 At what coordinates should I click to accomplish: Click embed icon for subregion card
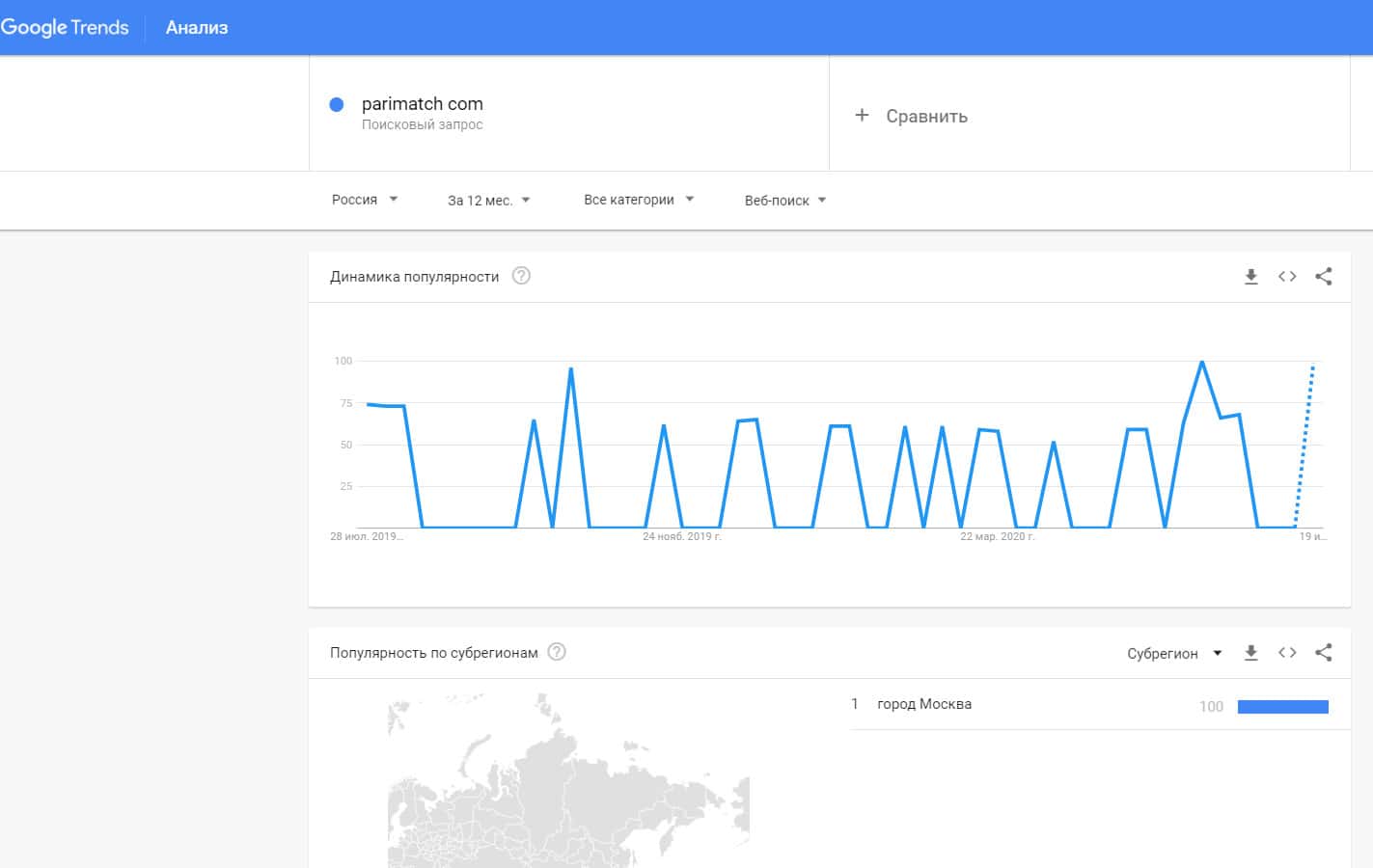[1287, 653]
